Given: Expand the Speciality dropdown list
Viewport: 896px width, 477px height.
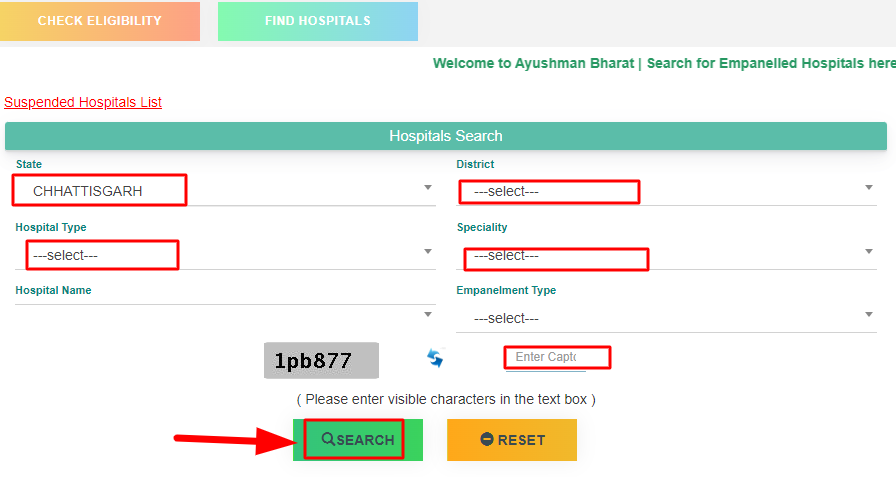Looking at the screenshot, I should coord(666,255).
